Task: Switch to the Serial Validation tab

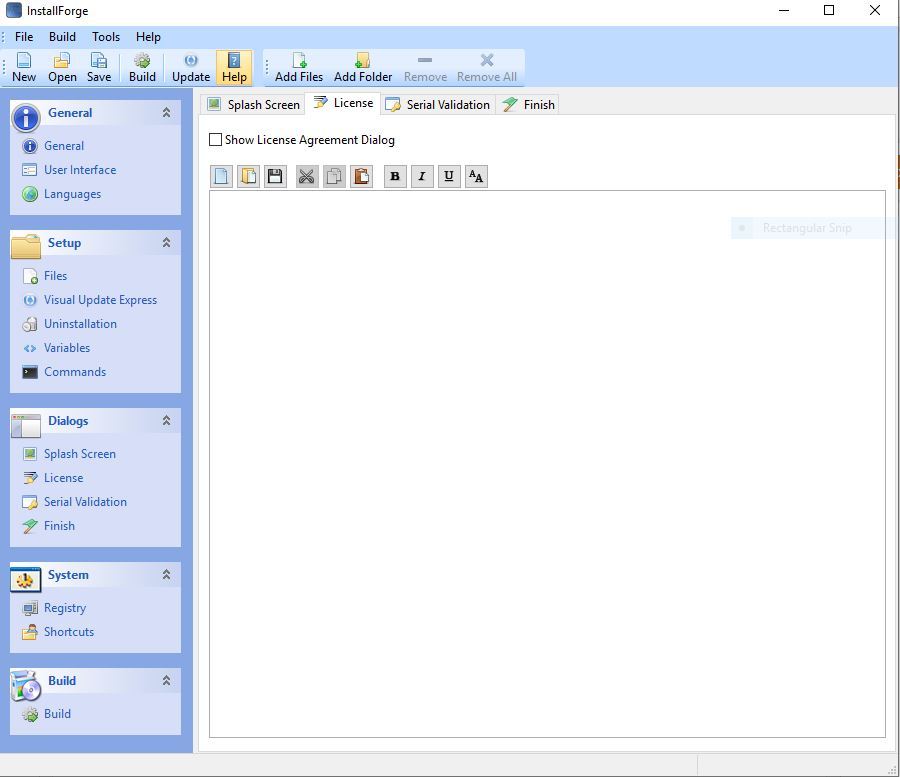Action: tap(437, 104)
